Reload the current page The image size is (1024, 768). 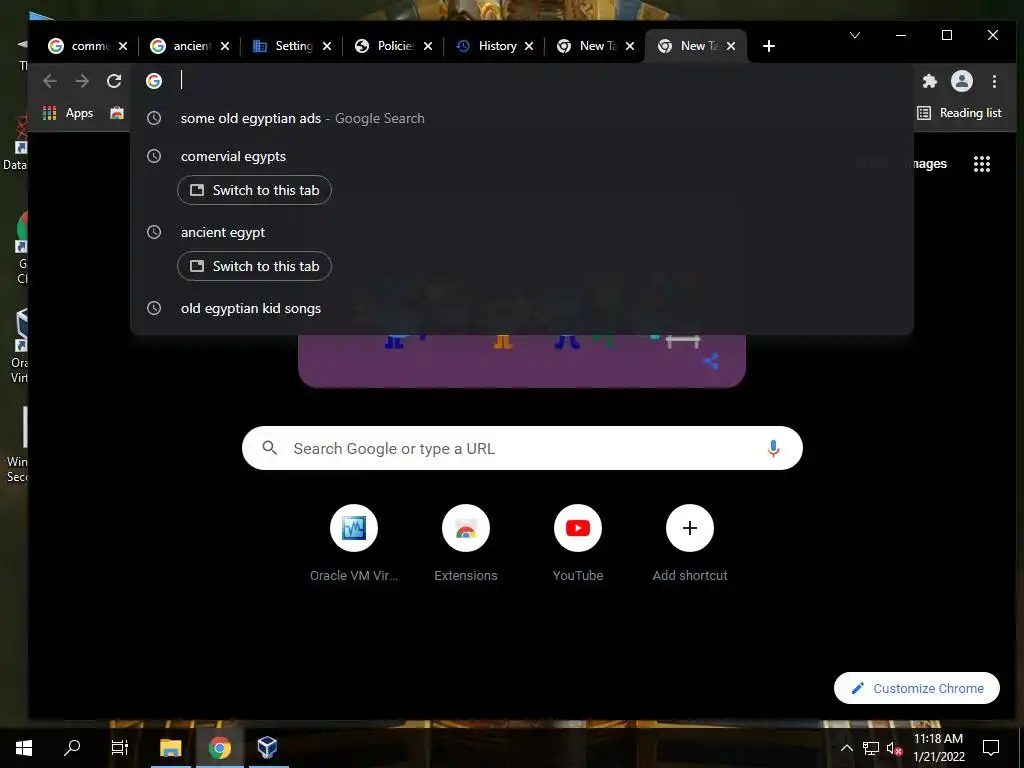tap(114, 81)
